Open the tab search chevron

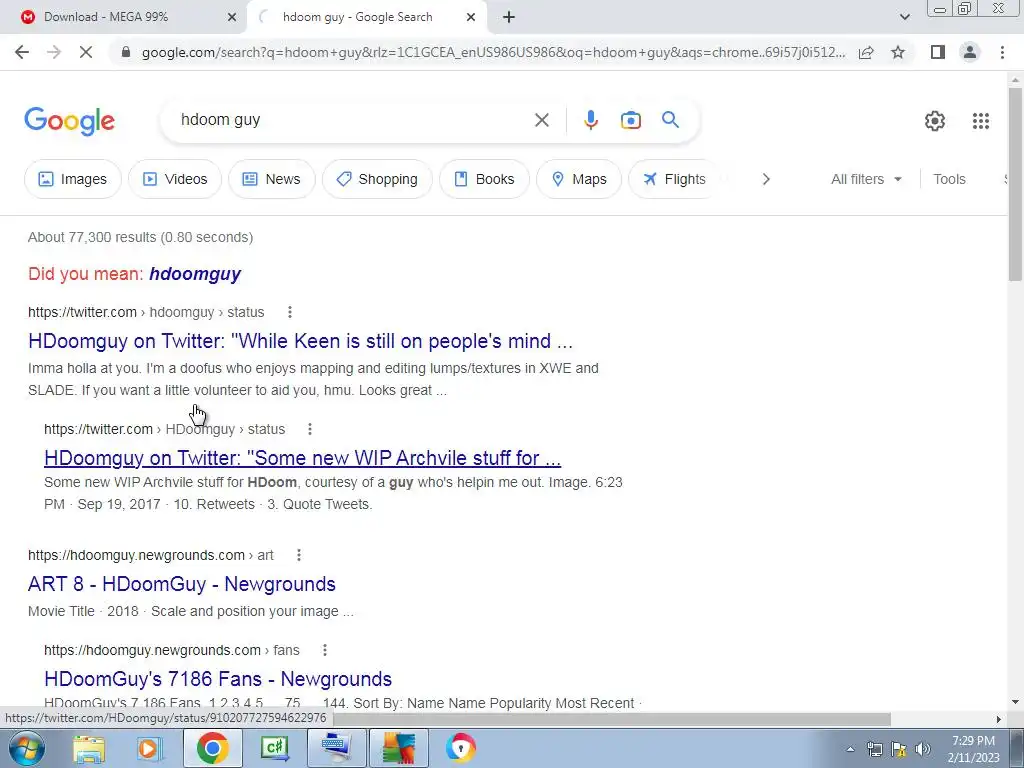[904, 17]
